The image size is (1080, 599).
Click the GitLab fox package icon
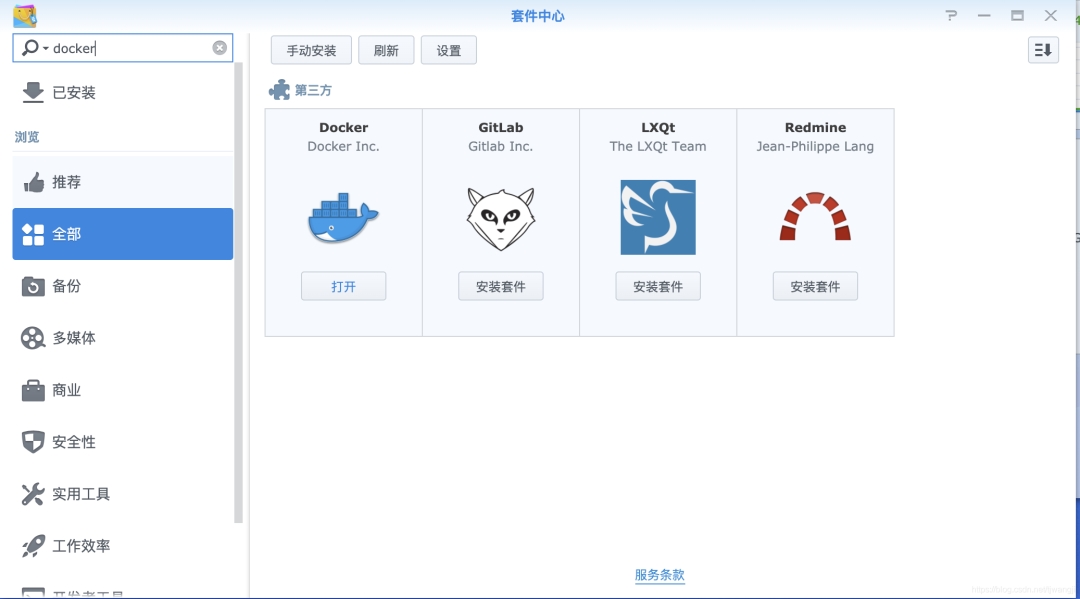tap(501, 218)
